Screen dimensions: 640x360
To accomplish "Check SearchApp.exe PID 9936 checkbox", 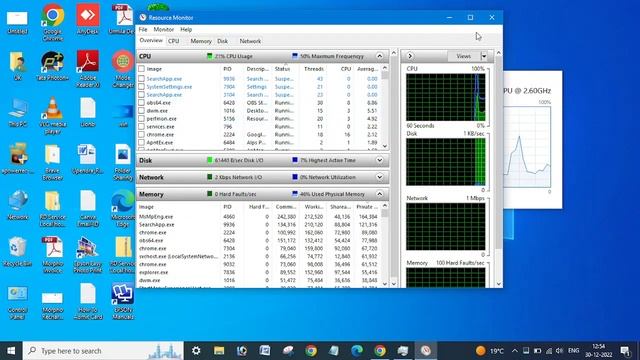I will pyautogui.click(x=141, y=79).
